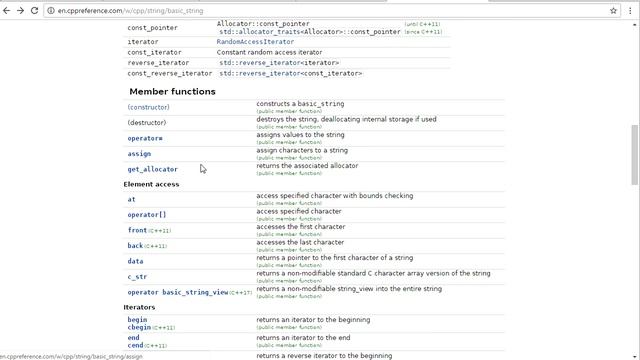The width and height of the screenshot is (640, 360).
Task: Click 'accesses the first character' description
Action: coord(300,227)
